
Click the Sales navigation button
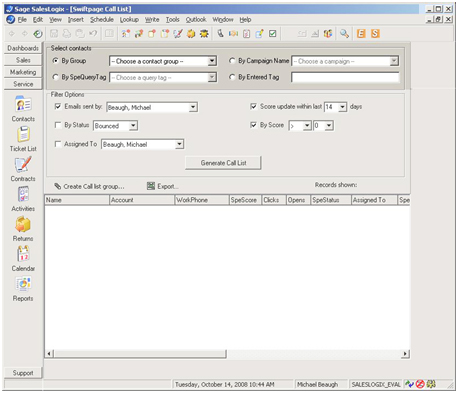click(23, 60)
